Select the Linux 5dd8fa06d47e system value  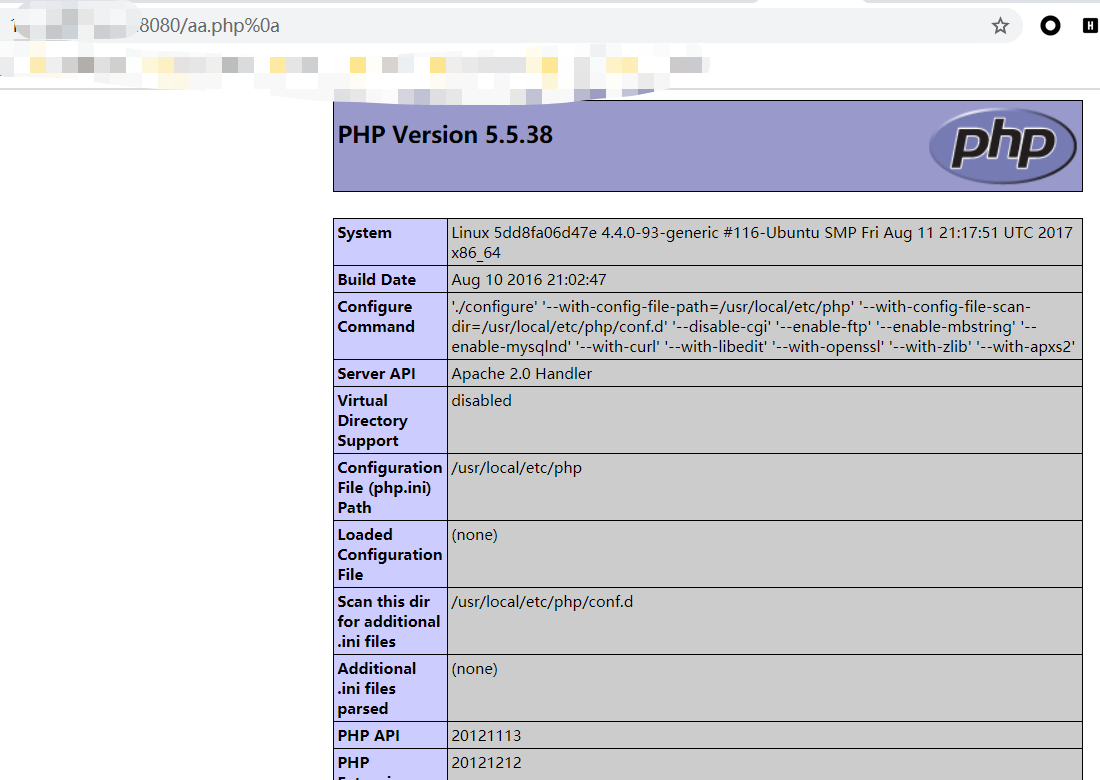[x=762, y=243]
